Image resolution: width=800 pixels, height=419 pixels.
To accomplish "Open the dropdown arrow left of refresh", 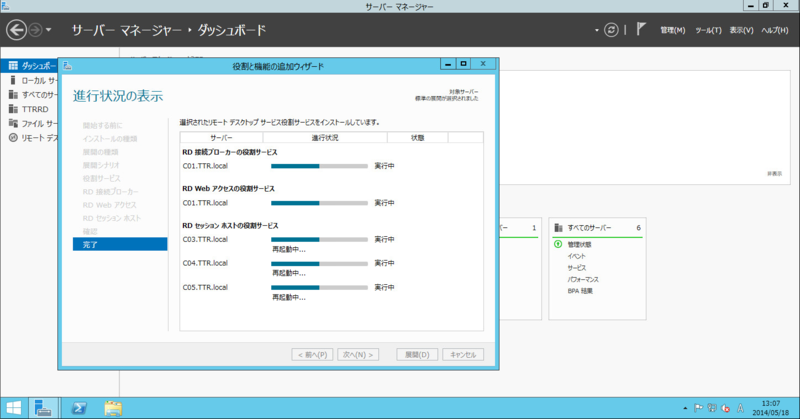I will 596,31.
